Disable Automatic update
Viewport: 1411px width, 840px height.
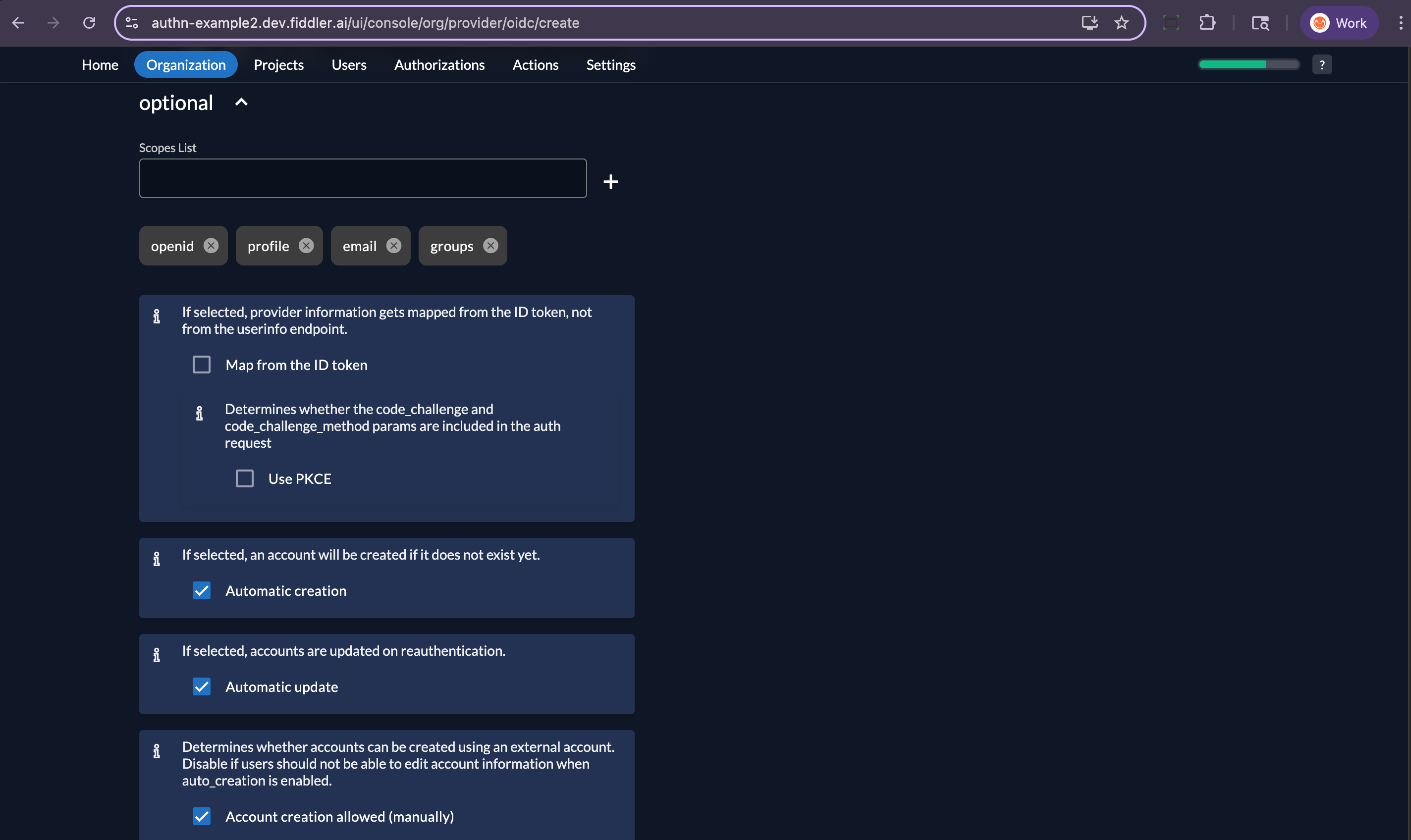click(202, 686)
